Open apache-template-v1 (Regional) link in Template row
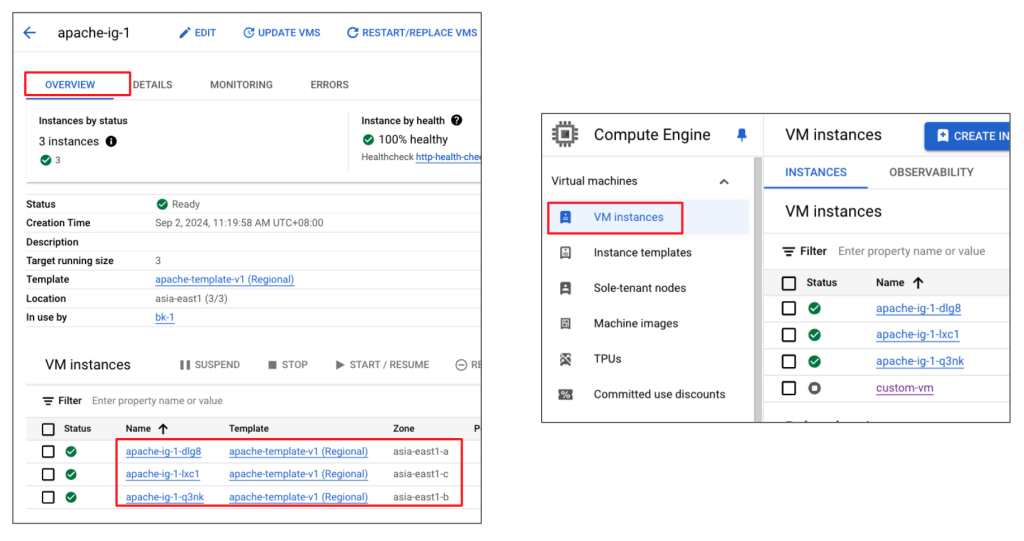 [225, 280]
